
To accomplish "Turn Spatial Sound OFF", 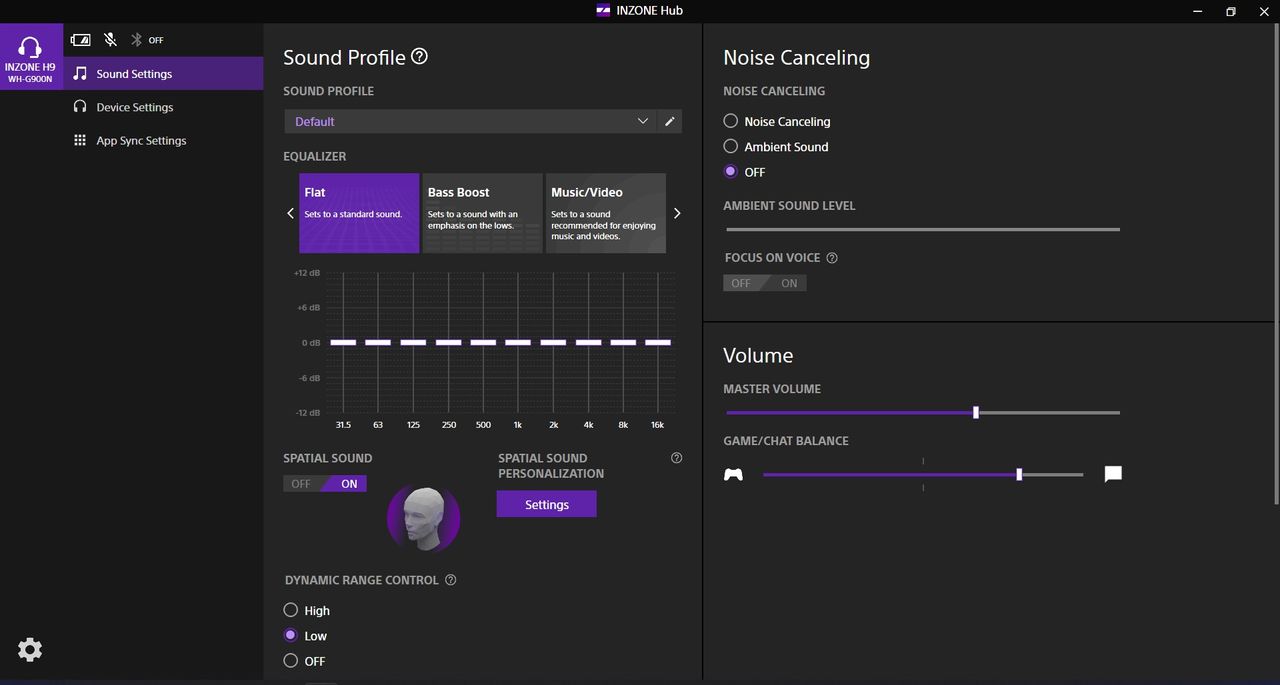I will (x=301, y=484).
